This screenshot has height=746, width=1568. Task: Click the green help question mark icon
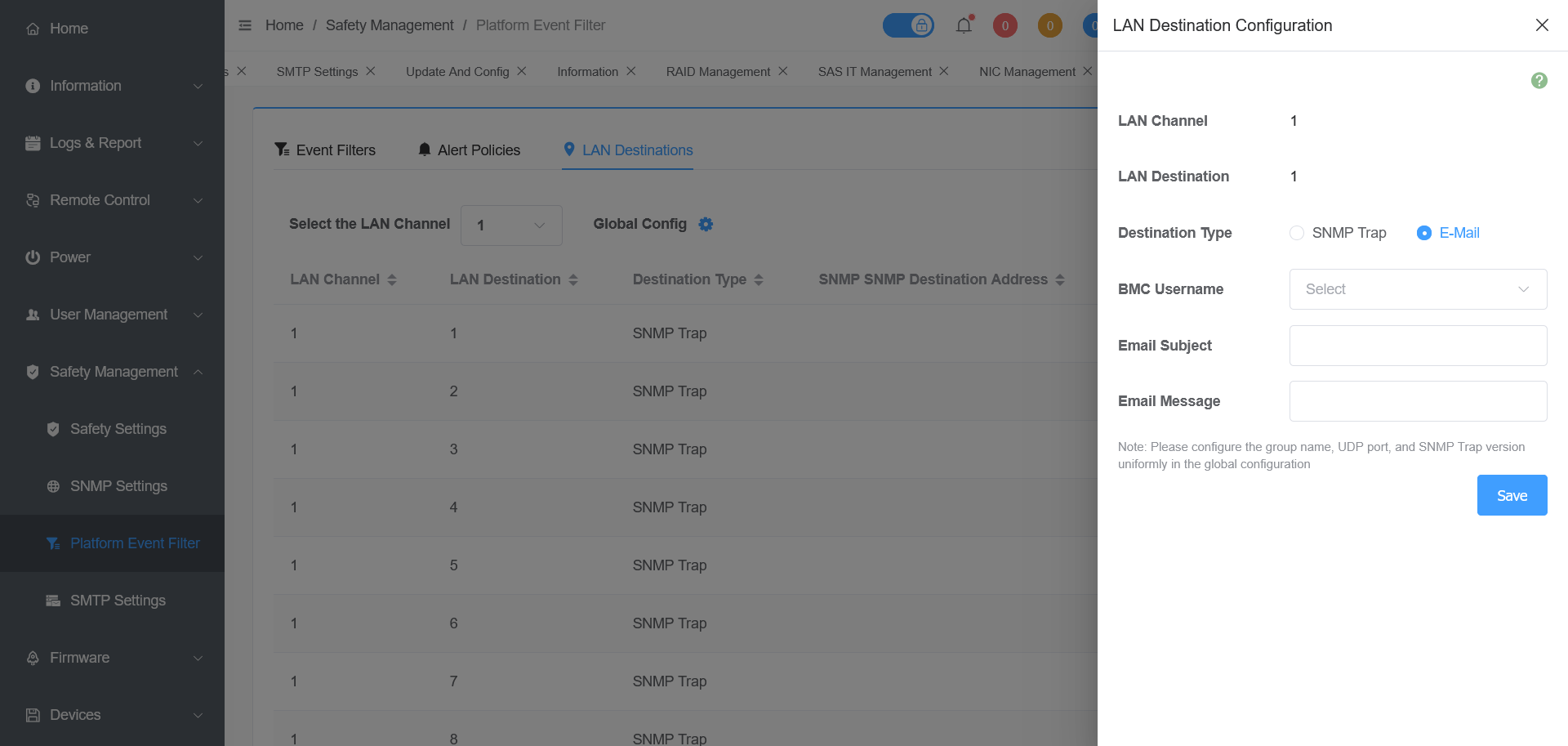click(1539, 80)
